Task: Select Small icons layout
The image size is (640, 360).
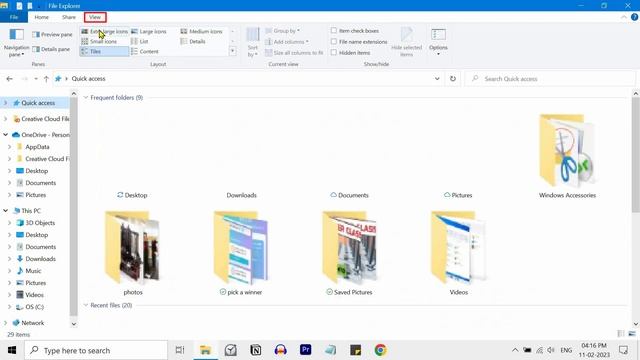Action: click(99, 42)
